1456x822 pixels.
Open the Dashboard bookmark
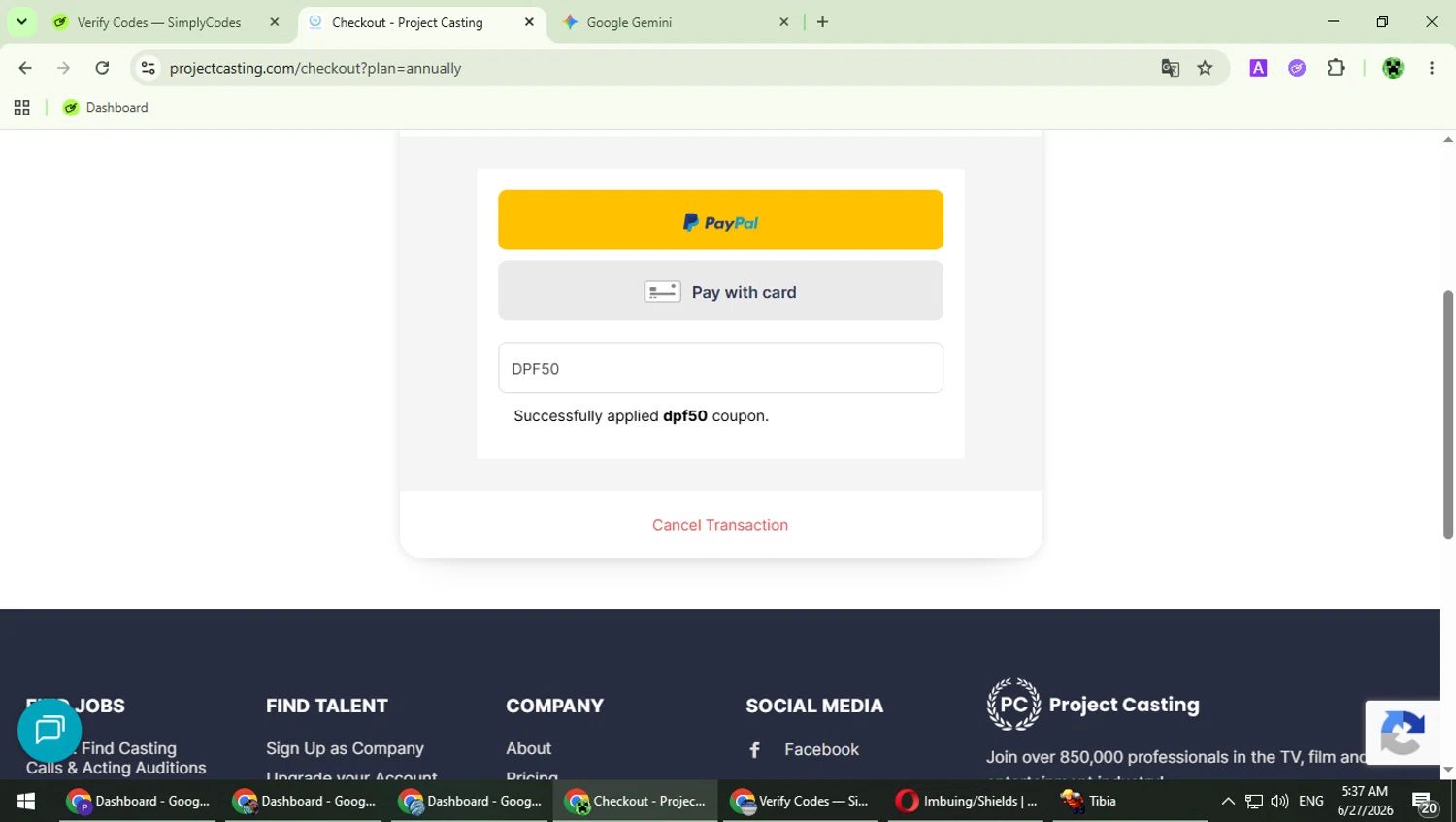point(106,108)
